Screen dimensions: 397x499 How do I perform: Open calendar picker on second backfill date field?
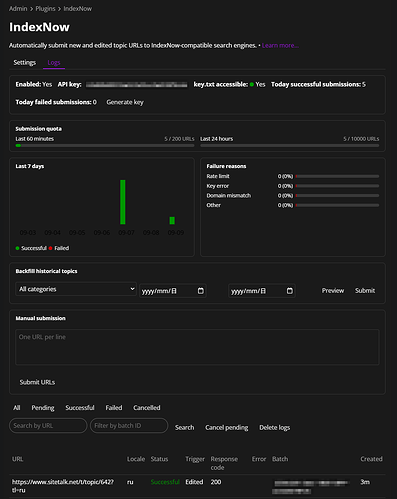tap(290, 291)
